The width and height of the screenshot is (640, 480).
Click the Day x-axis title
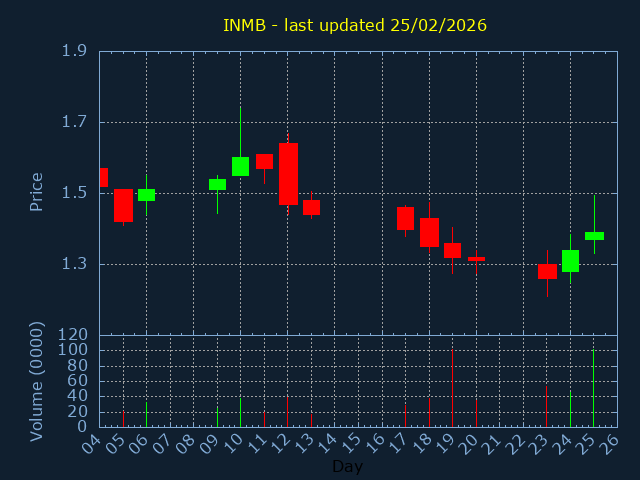[x=347, y=466]
